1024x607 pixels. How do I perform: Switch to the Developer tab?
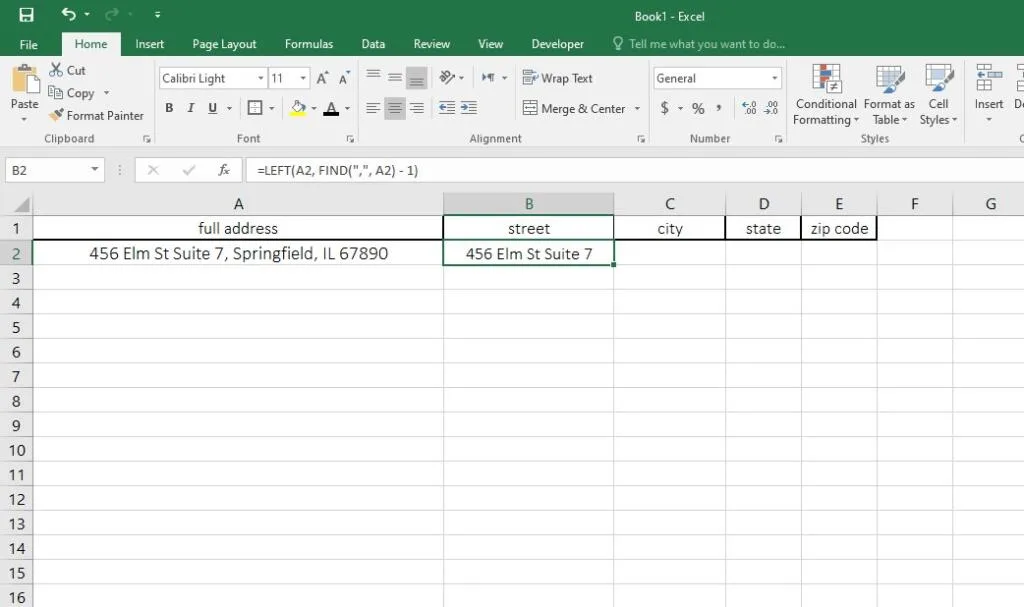tap(558, 44)
